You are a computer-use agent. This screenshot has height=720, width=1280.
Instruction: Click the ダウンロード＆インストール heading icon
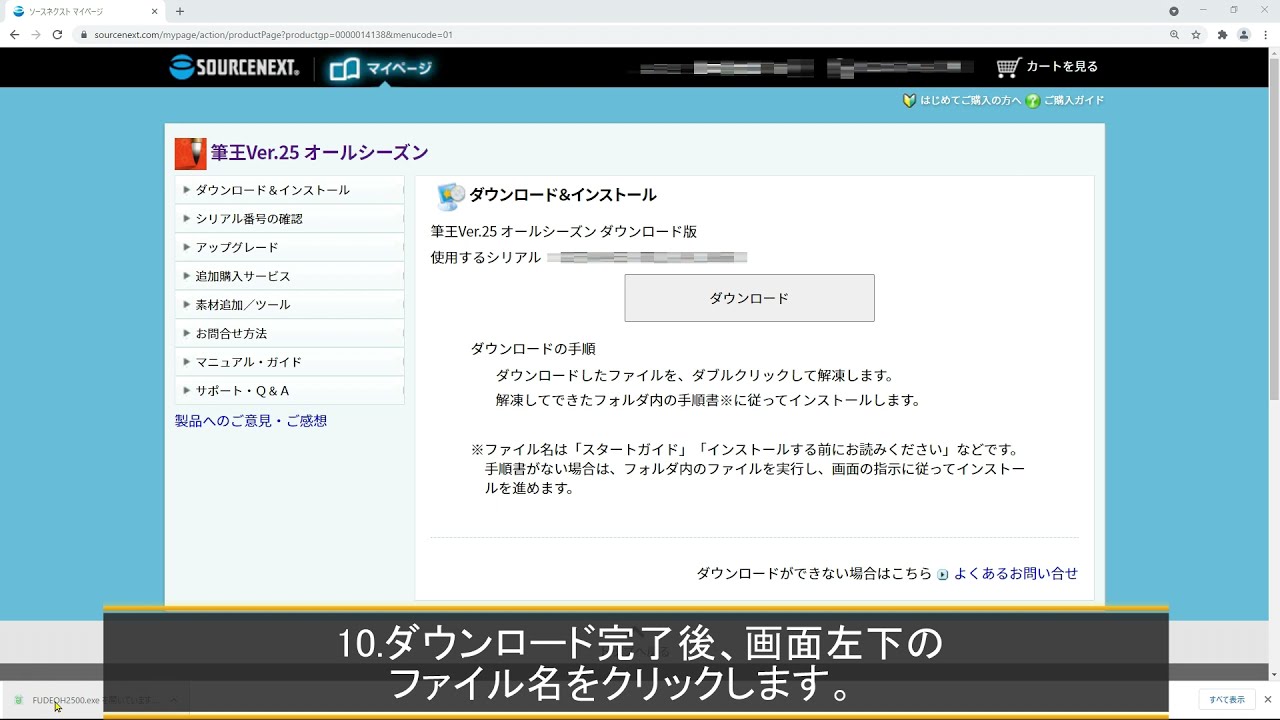coord(451,196)
